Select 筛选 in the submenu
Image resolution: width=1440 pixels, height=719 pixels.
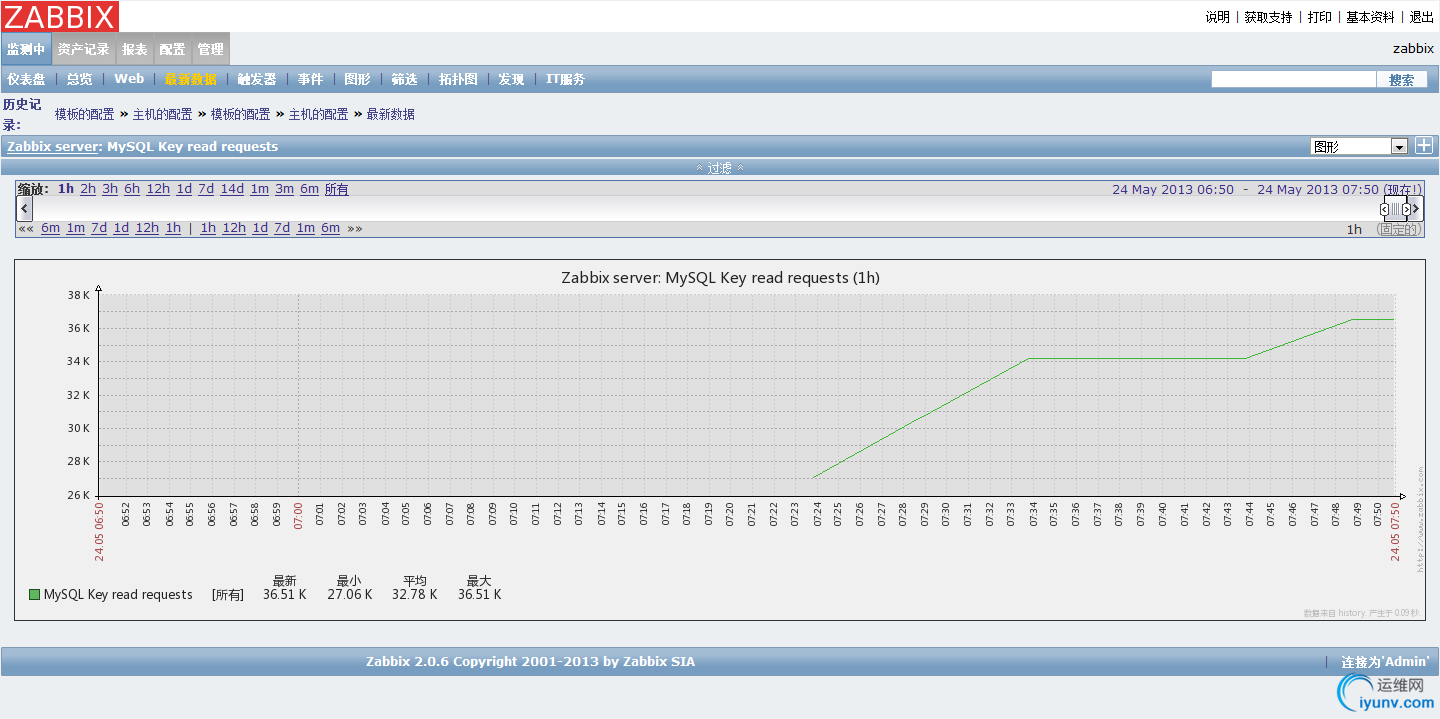[404, 79]
